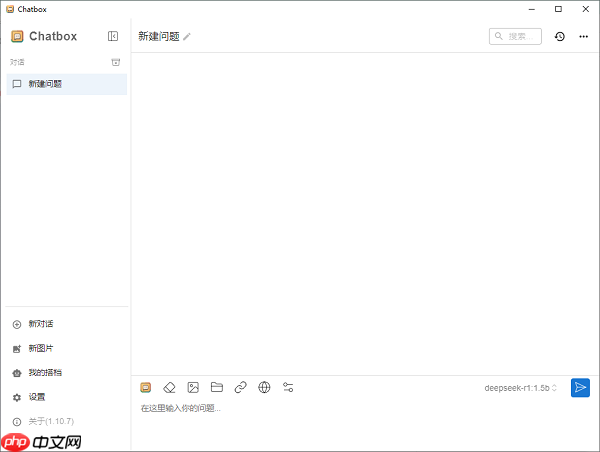Attach an image with the picture icon
This screenshot has width=600, height=452.
tap(193, 388)
